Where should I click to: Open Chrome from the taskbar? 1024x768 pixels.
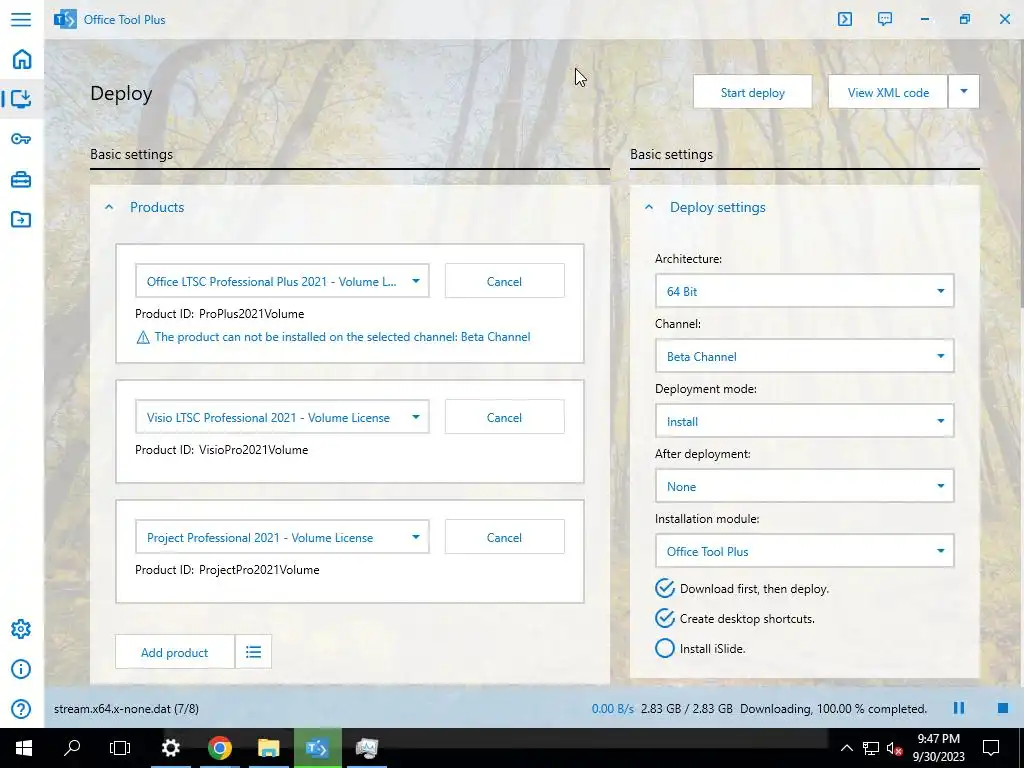[x=220, y=748]
